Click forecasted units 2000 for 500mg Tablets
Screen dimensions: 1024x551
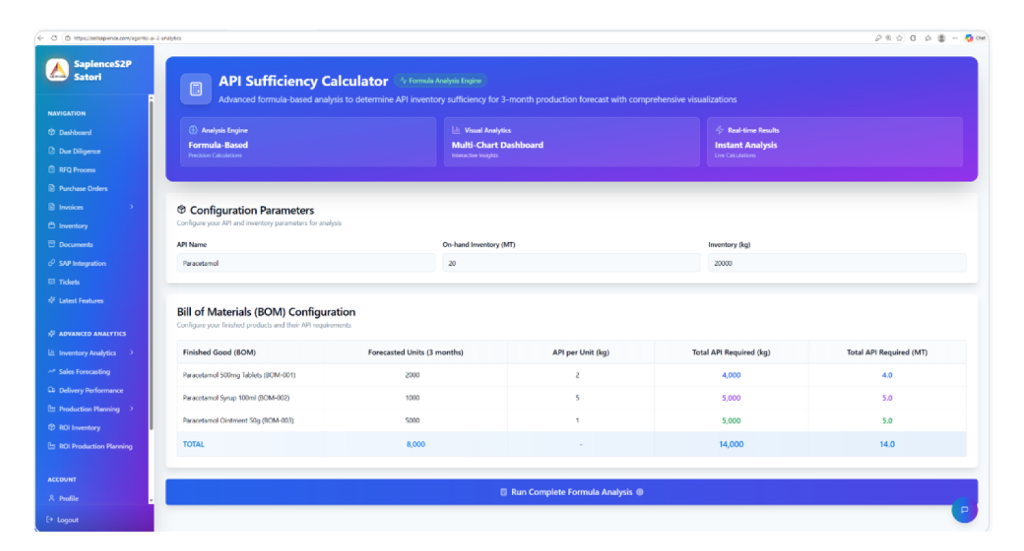tap(412, 375)
